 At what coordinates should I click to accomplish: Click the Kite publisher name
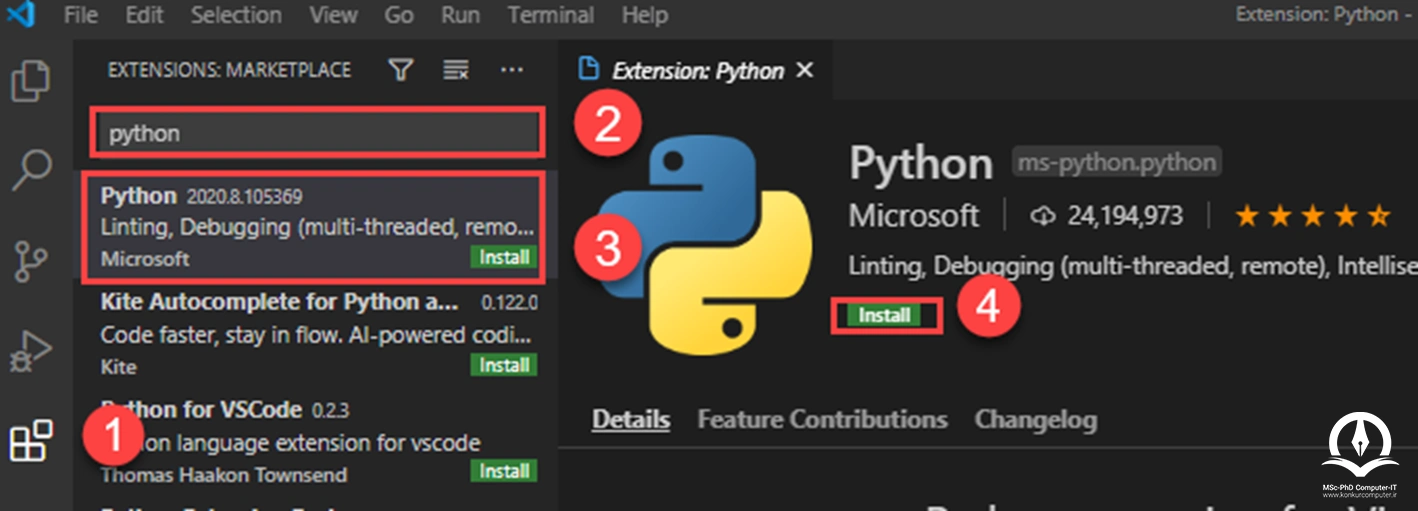coord(118,367)
